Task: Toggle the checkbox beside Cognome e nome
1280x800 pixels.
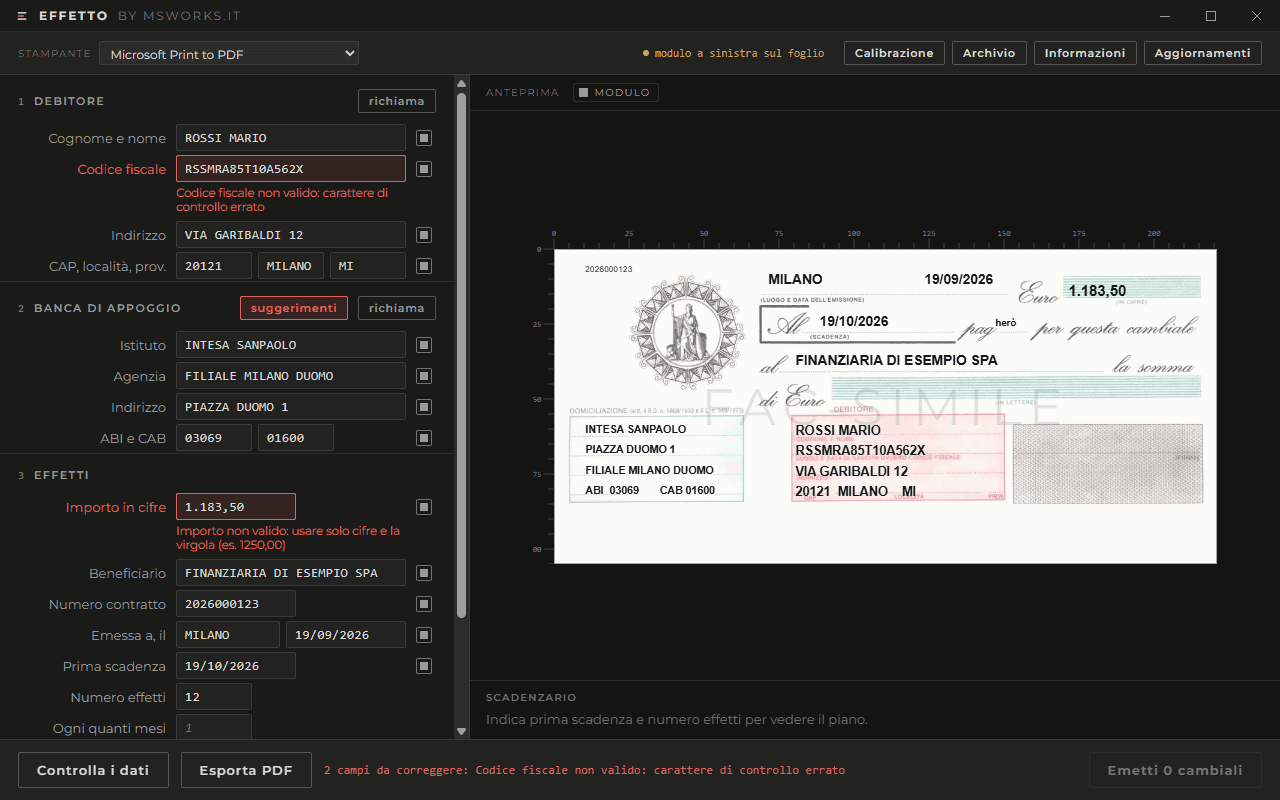Action: click(424, 138)
